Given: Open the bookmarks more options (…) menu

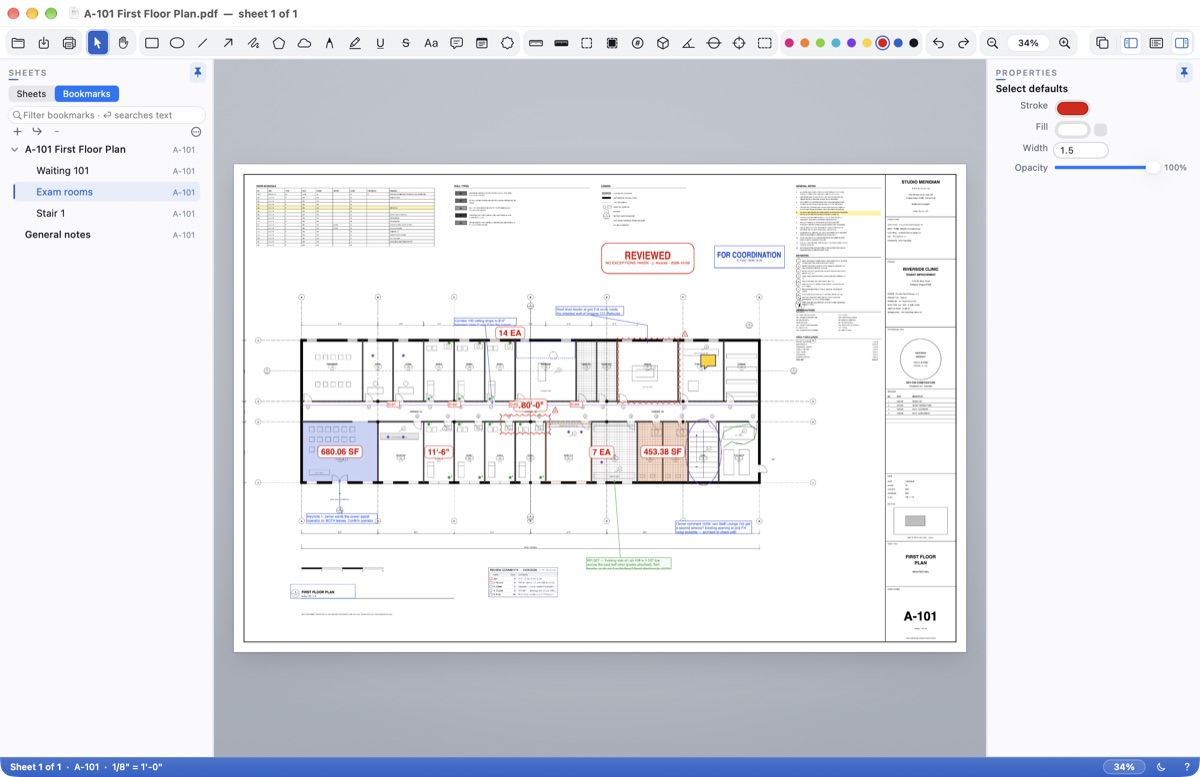Looking at the screenshot, I should click(196, 131).
